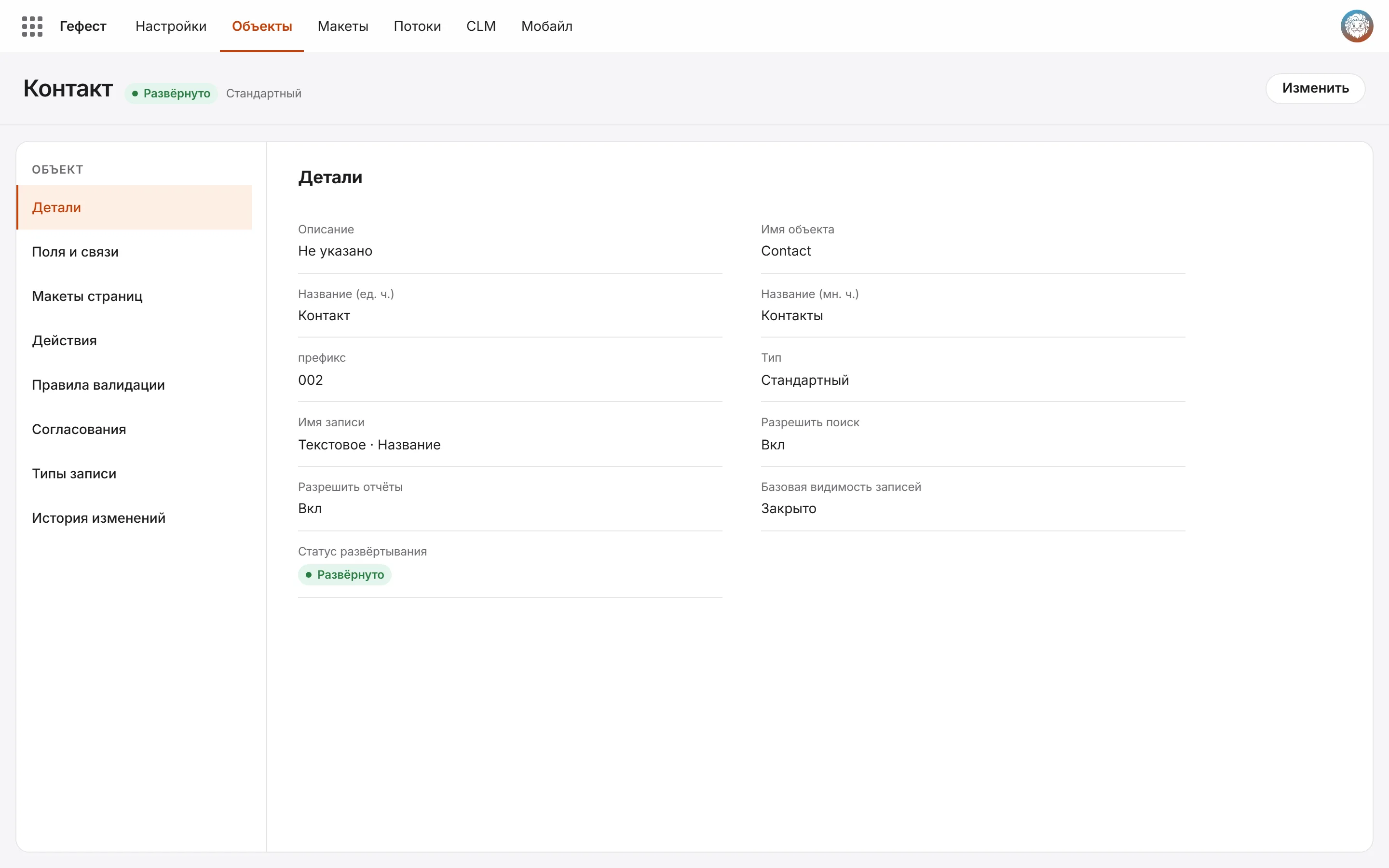Click the Контакт page title

pos(68,88)
